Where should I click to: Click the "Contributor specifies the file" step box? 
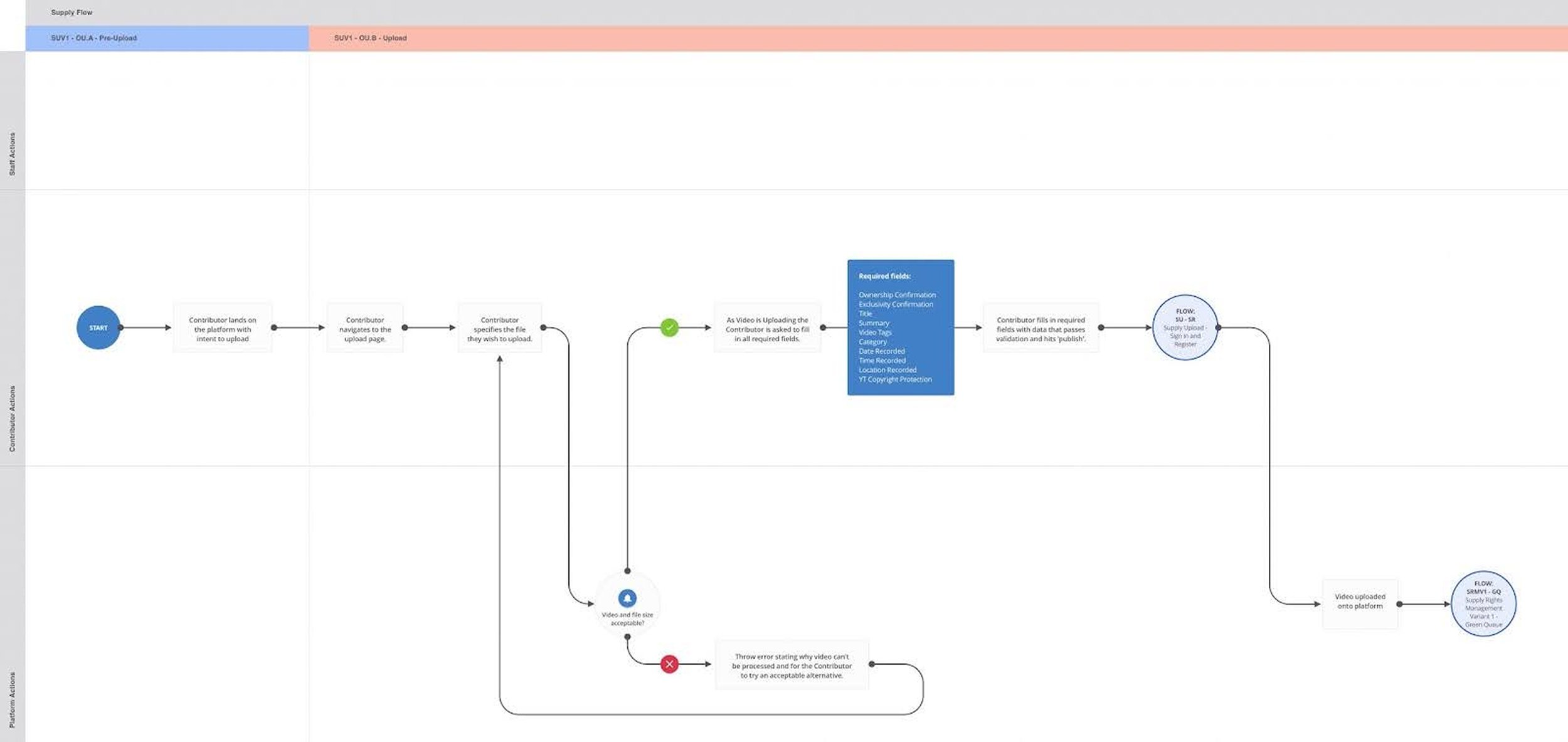(500, 329)
